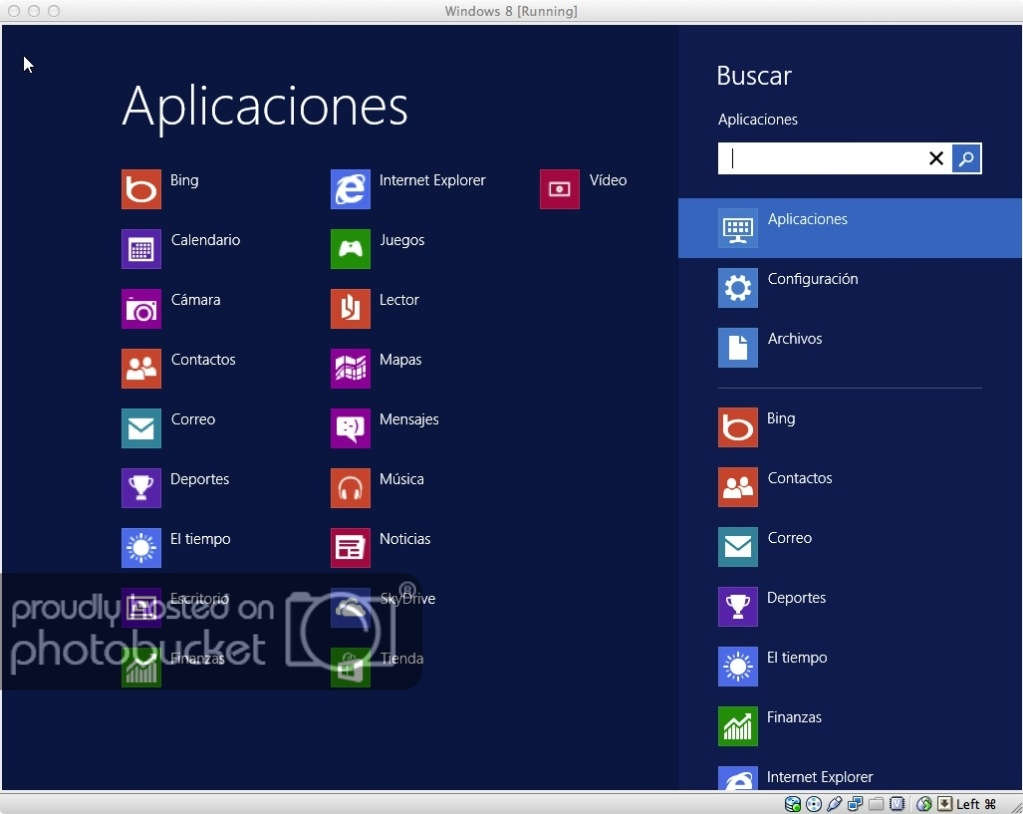The height and width of the screenshot is (814, 1023).
Task: Toggle VirtualBox mouse integration status icon
Action: point(923,804)
